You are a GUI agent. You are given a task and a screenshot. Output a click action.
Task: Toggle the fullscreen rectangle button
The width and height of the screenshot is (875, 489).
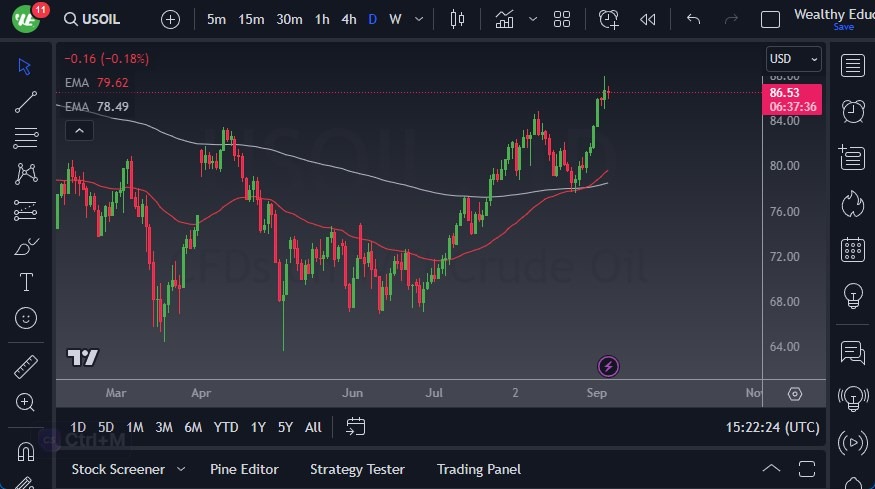770,19
